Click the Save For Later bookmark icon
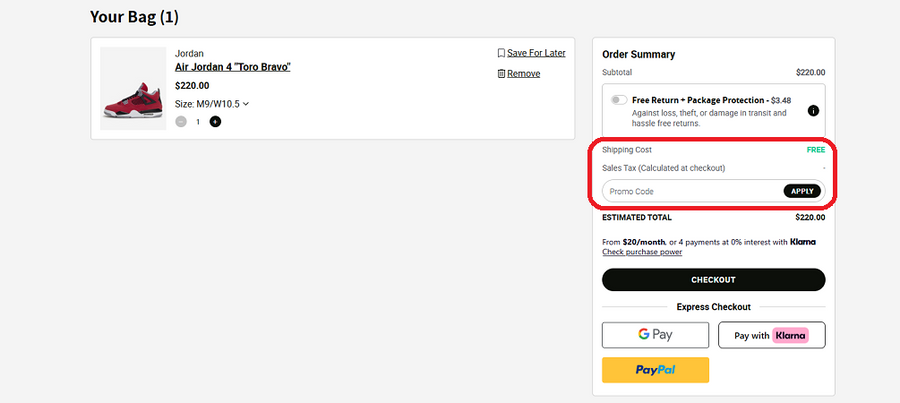The image size is (900, 403). point(501,53)
